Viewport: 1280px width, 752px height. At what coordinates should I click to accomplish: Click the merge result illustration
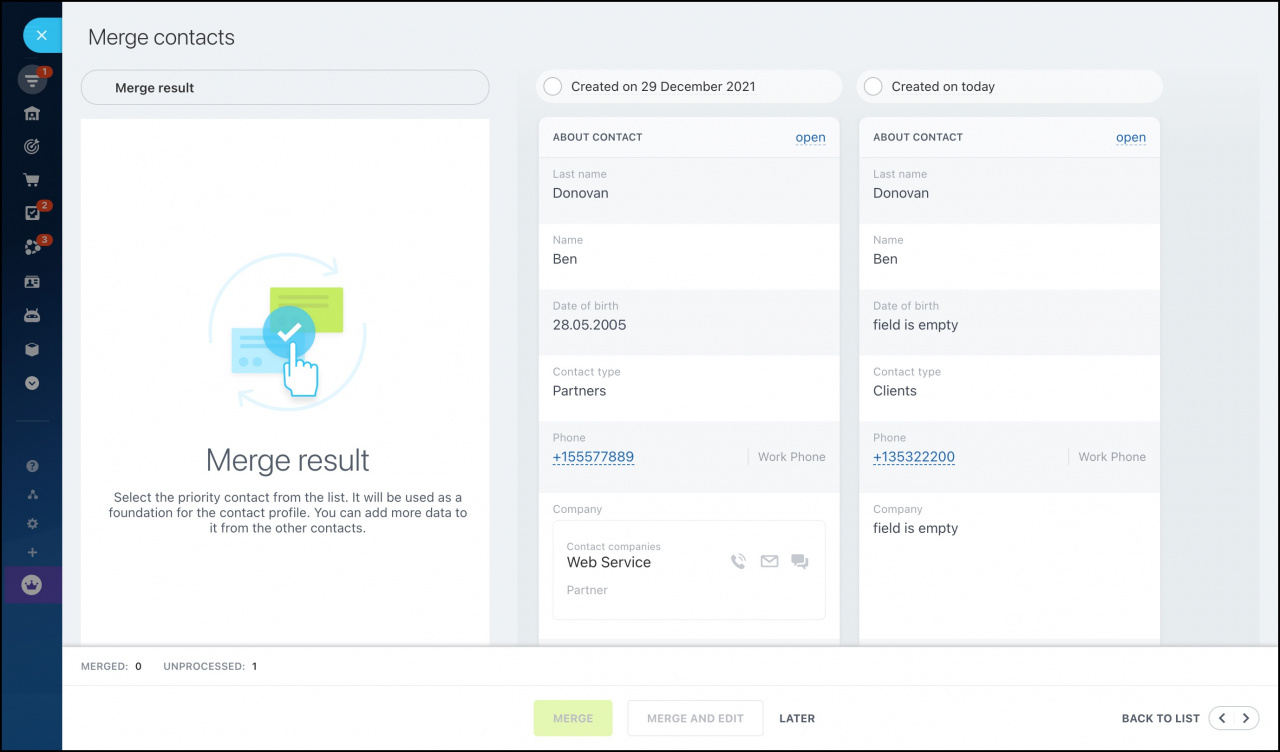(x=288, y=334)
